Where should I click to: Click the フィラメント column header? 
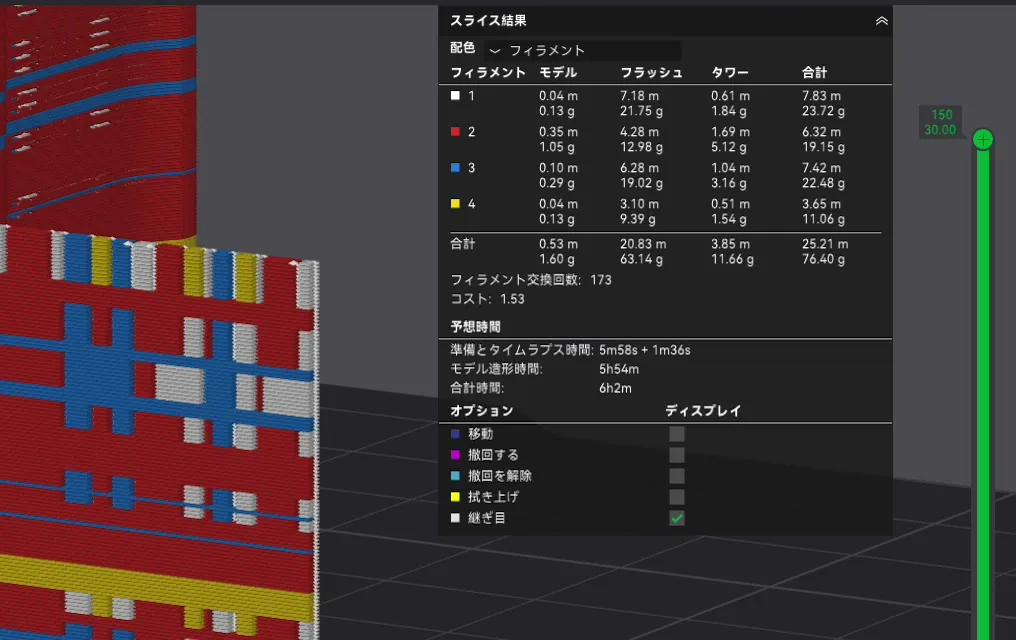point(488,73)
